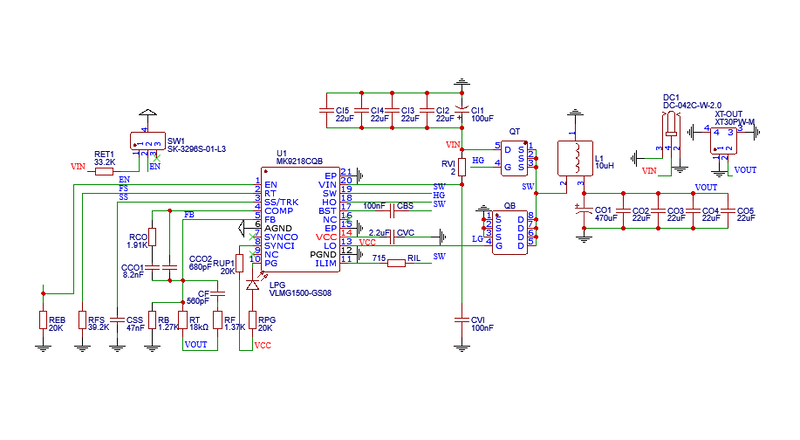Select the RB resistor symbol
800x440 pixels.
[152, 320]
